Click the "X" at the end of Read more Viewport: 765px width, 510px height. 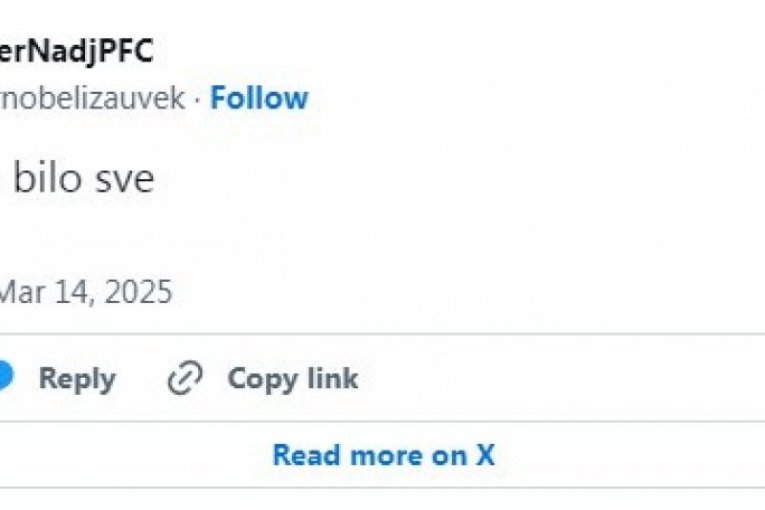[484, 456]
